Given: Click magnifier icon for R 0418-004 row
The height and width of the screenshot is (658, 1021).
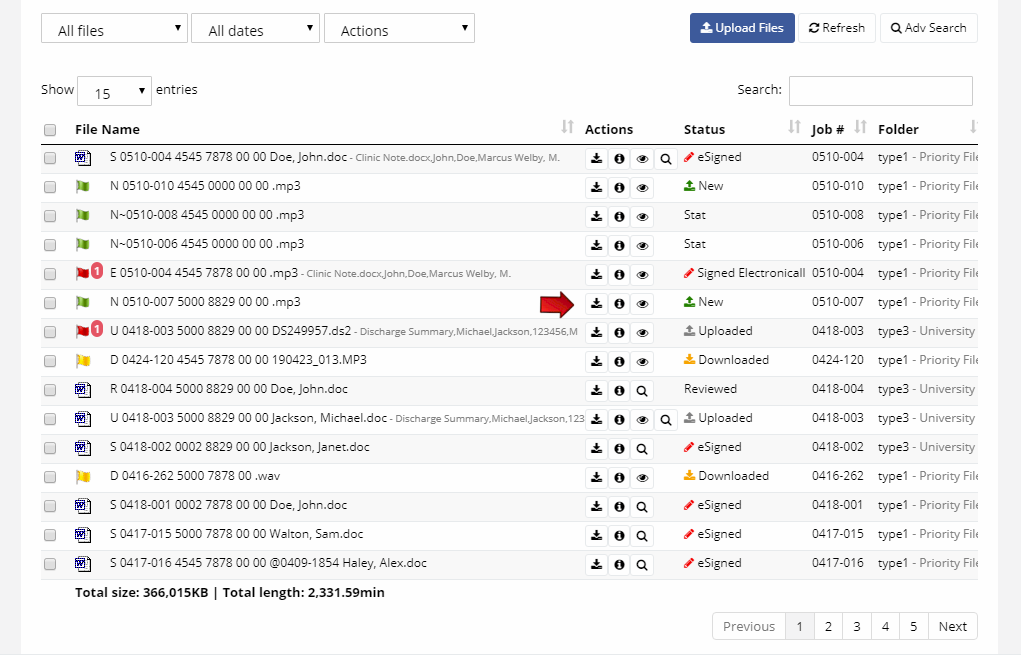Looking at the screenshot, I should [x=642, y=390].
